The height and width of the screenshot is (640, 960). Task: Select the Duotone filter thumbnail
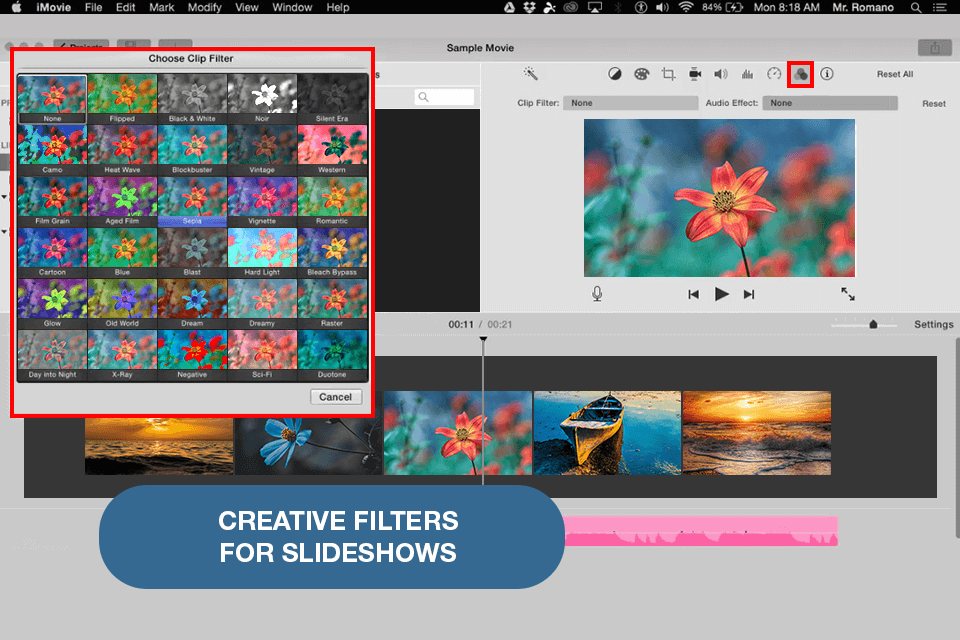(x=332, y=355)
